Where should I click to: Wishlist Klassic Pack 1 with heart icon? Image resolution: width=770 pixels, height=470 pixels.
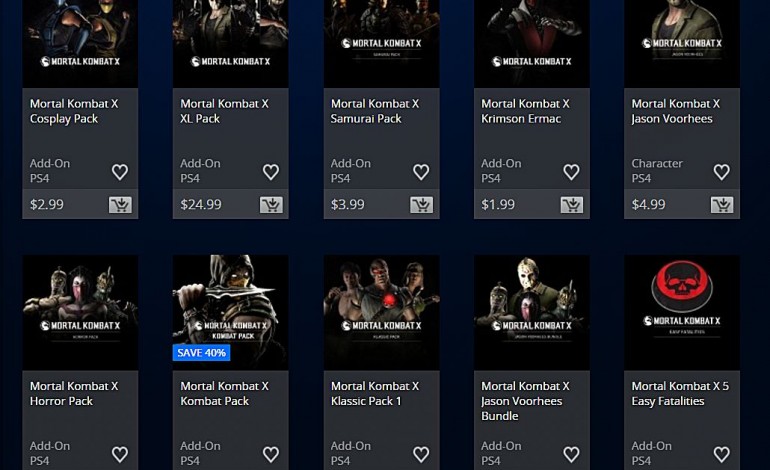[421, 454]
